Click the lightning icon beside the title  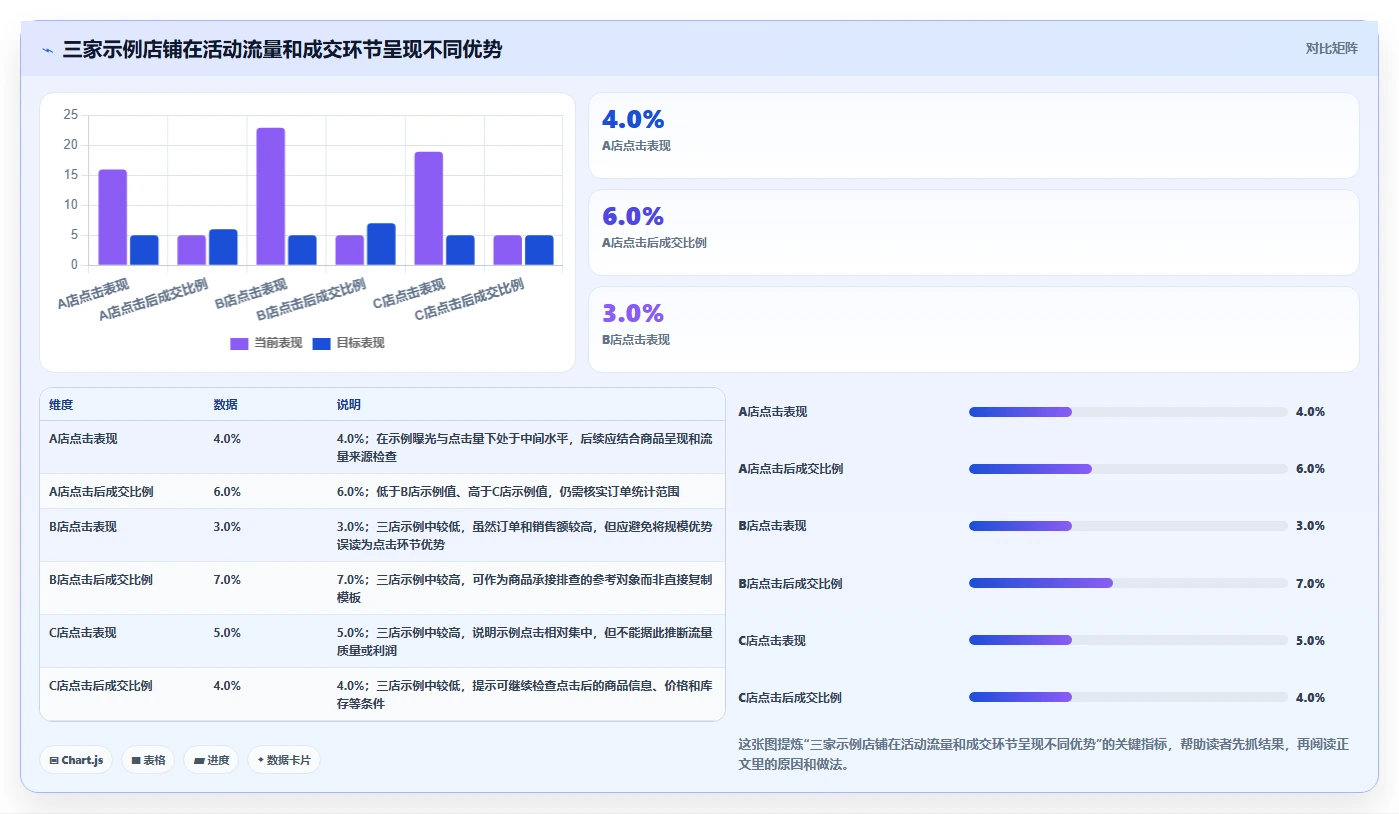[x=48, y=50]
